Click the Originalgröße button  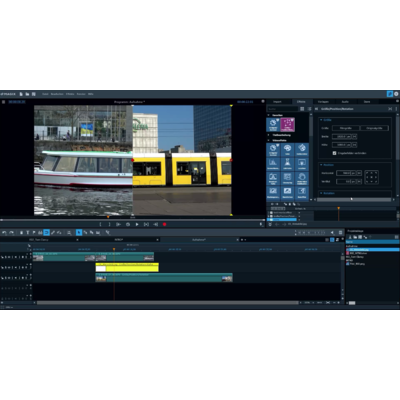[x=374, y=128]
